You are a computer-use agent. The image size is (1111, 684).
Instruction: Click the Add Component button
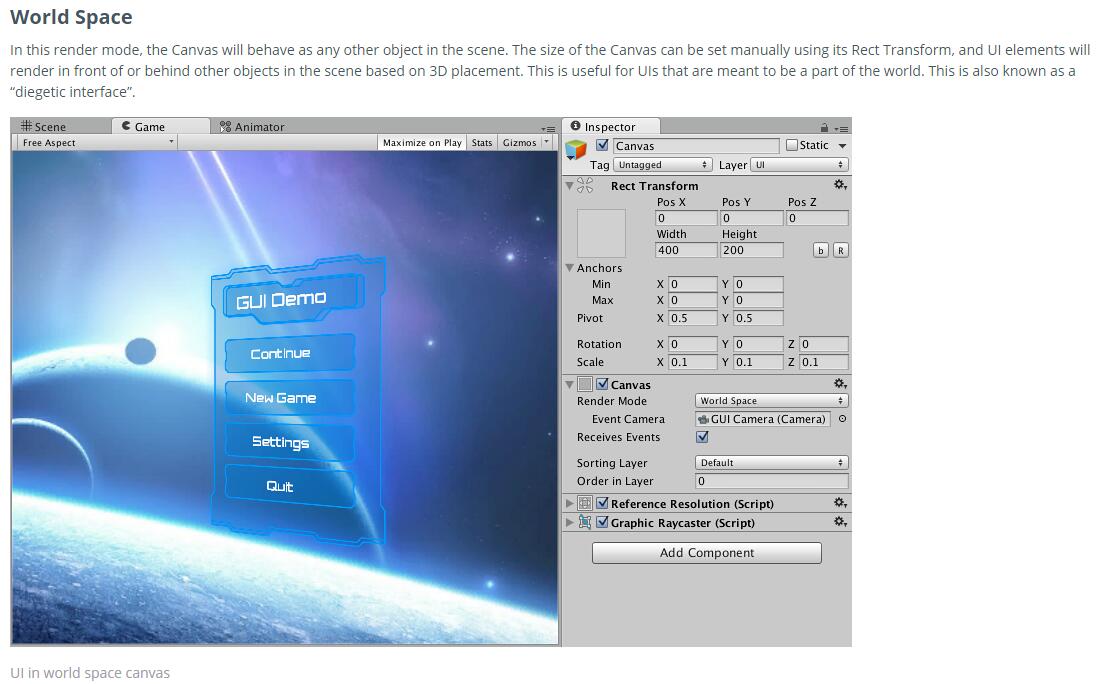(x=706, y=553)
